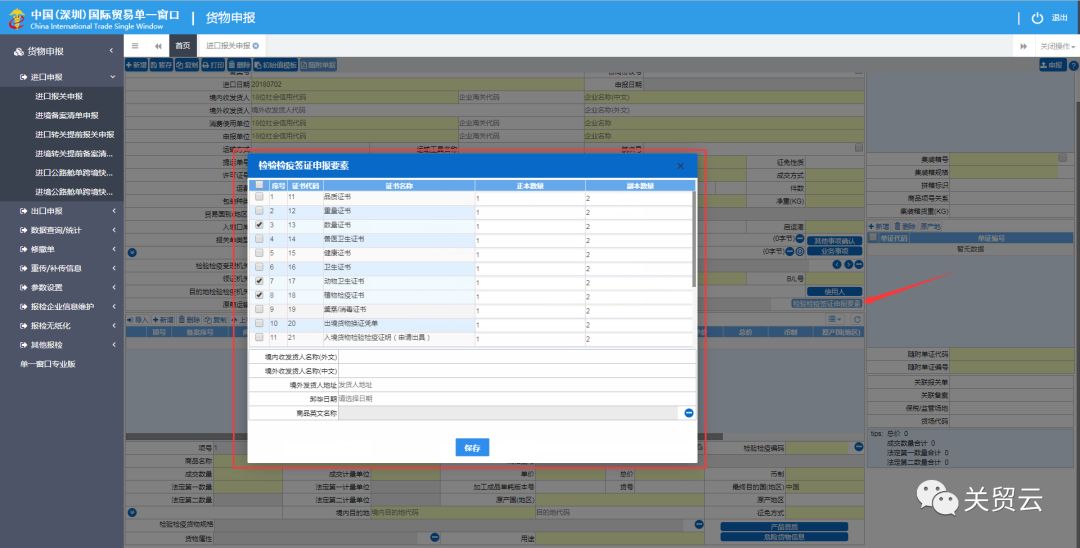Expand the 数据查询/统计 sidebar group
This screenshot has width=1080, height=548.
coord(62,230)
